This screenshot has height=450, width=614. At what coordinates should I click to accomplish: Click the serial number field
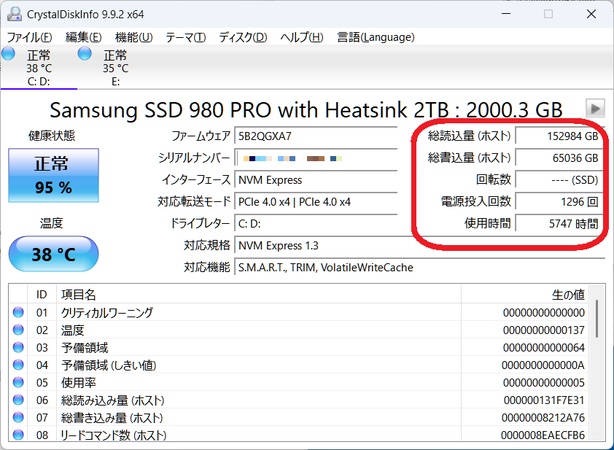316,158
